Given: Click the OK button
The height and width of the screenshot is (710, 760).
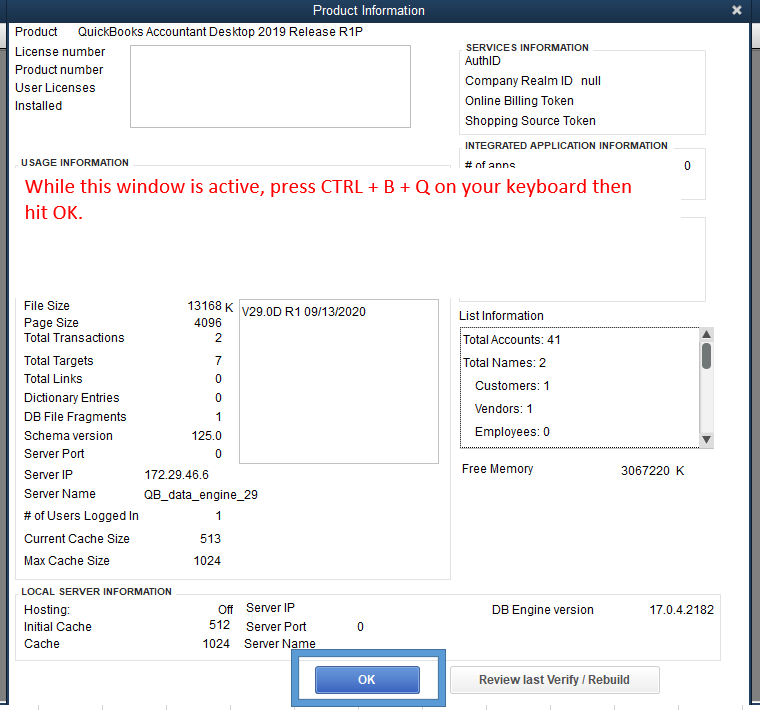Looking at the screenshot, I should point(367,679).
